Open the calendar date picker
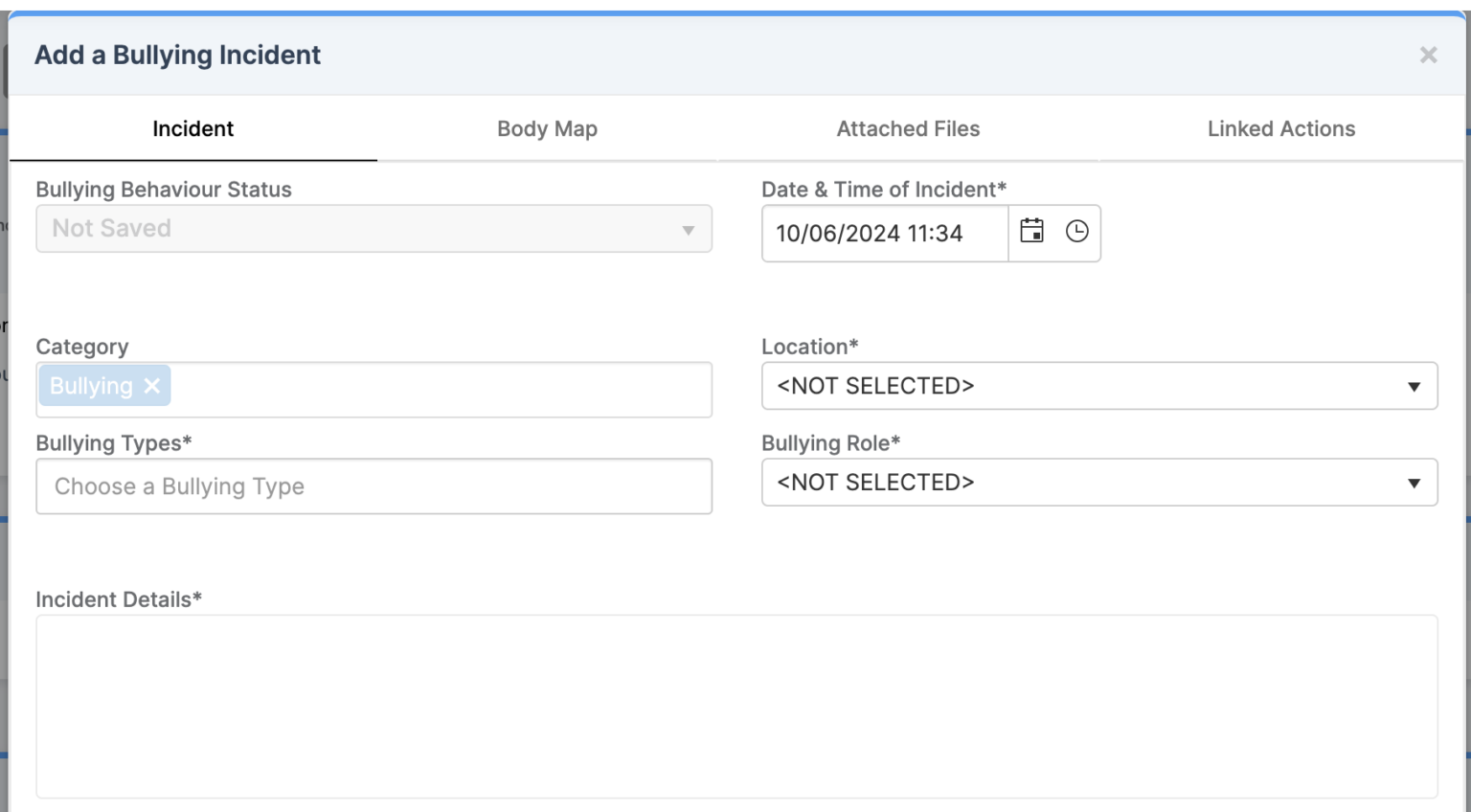This screenshot has height=812, width=1471. 1031,232
